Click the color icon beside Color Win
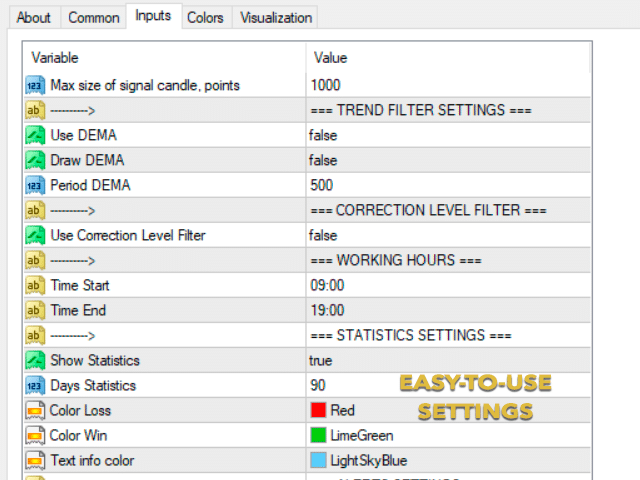 [x=35, y=436]
